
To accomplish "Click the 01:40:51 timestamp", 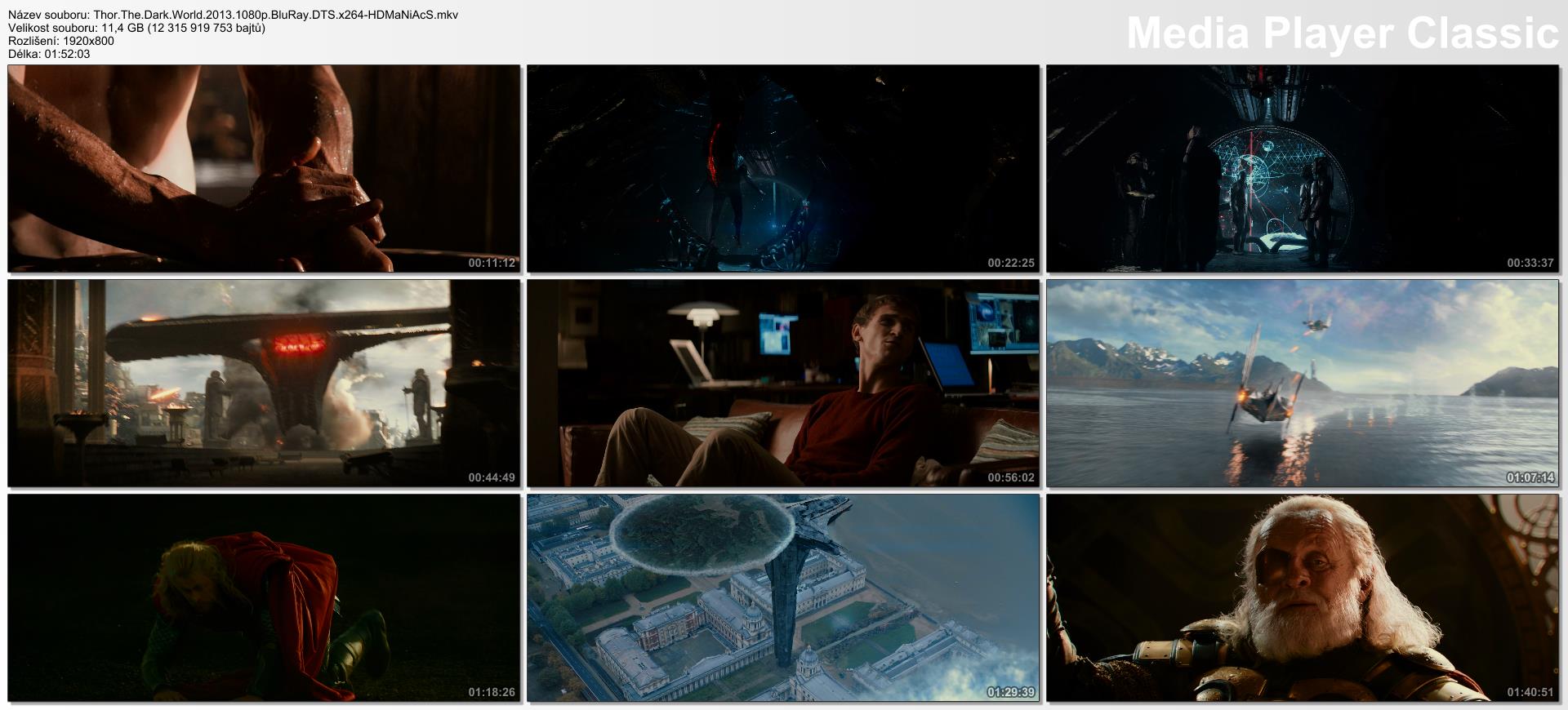I will pyautogui.click(x=1530, y=692).
